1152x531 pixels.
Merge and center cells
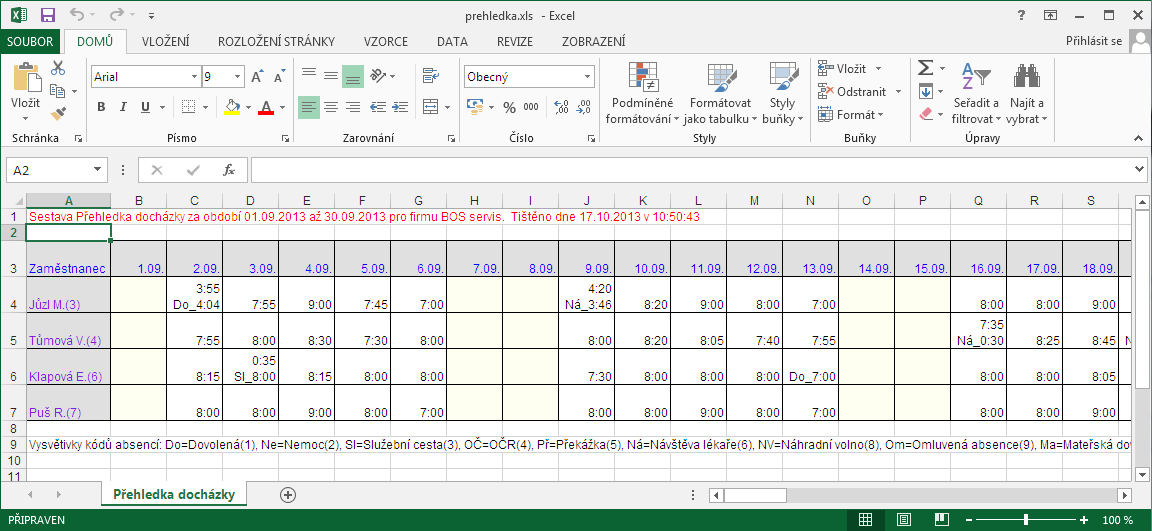click(431, 107)
